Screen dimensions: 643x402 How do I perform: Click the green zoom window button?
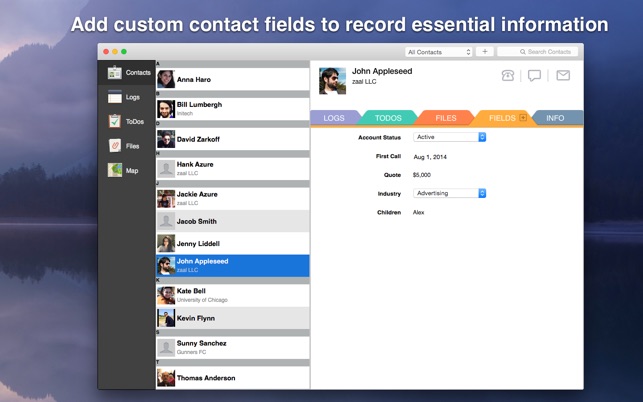click(x=124, y=52)
